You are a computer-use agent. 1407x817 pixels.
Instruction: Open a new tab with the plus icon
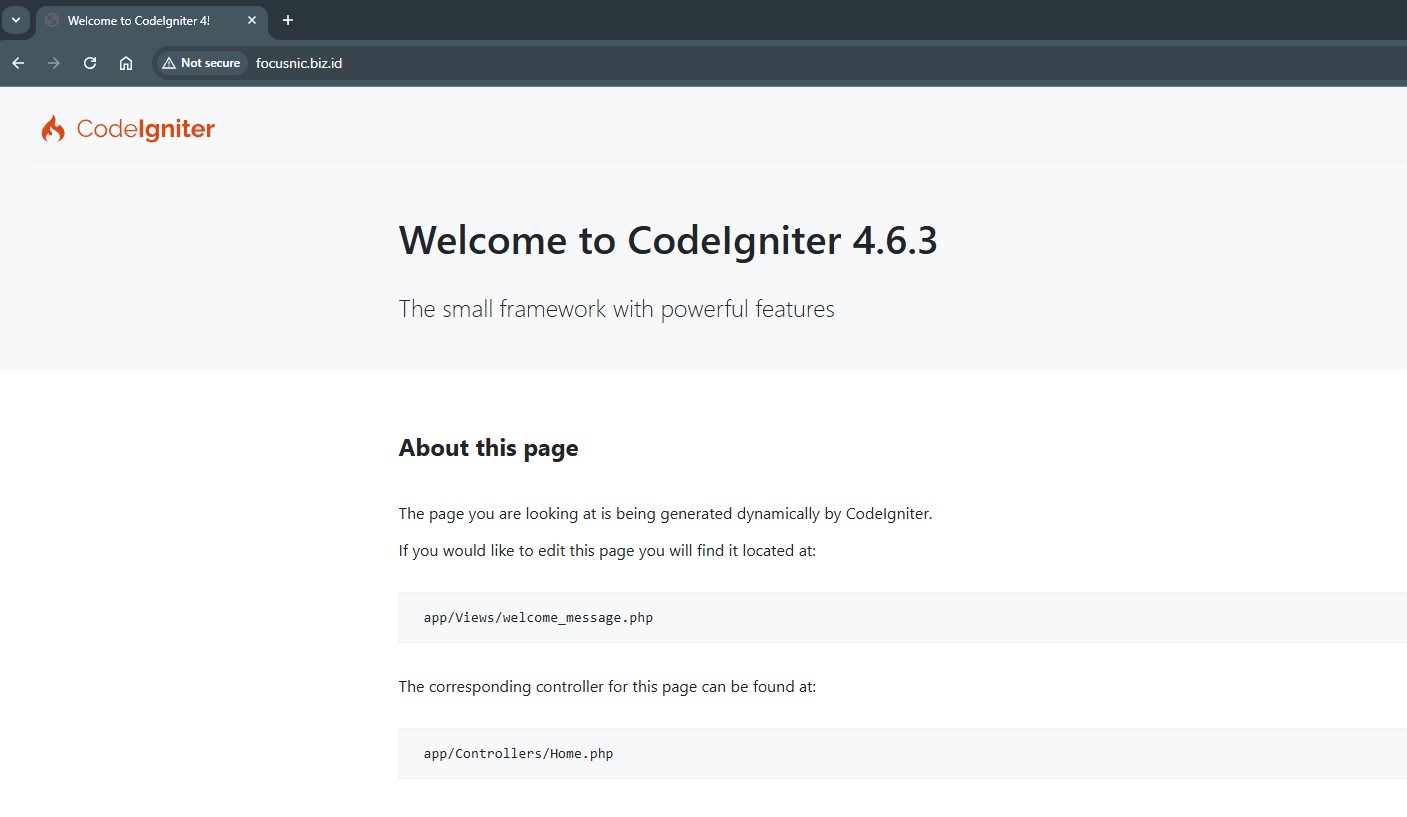[x=288, y=20]
